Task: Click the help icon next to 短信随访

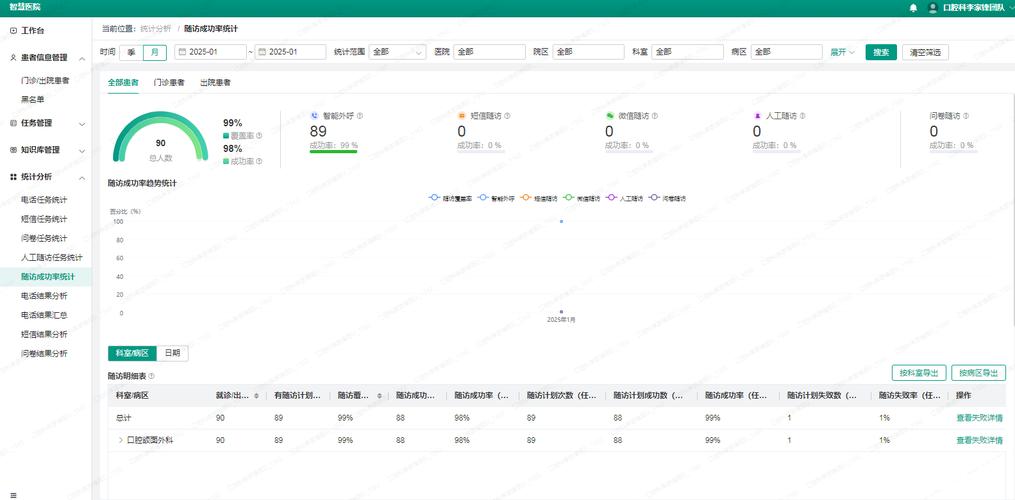Action: (x=507, y=115)
